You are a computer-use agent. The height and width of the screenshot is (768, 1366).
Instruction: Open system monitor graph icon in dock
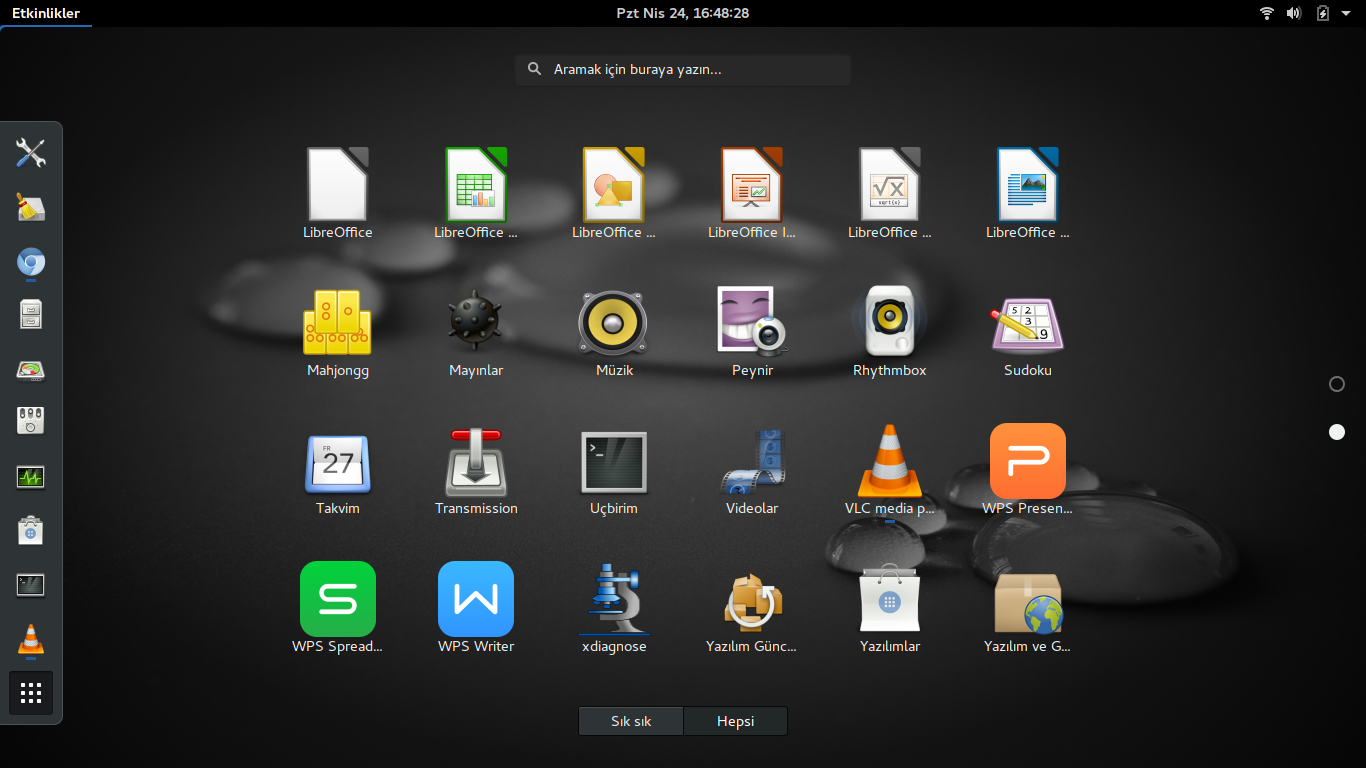pos(31,477)
